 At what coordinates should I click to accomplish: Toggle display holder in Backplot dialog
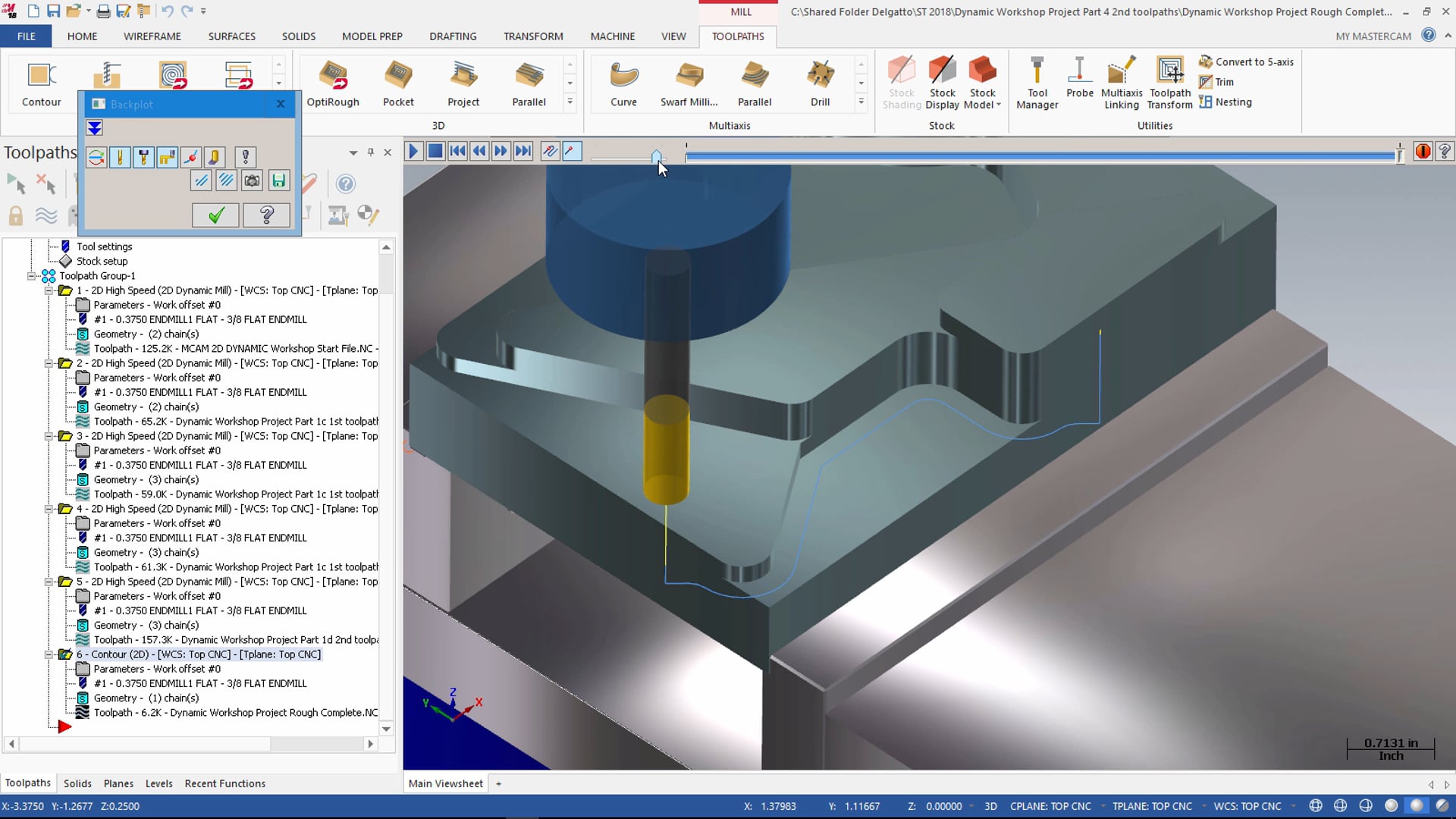click(143, 157)
